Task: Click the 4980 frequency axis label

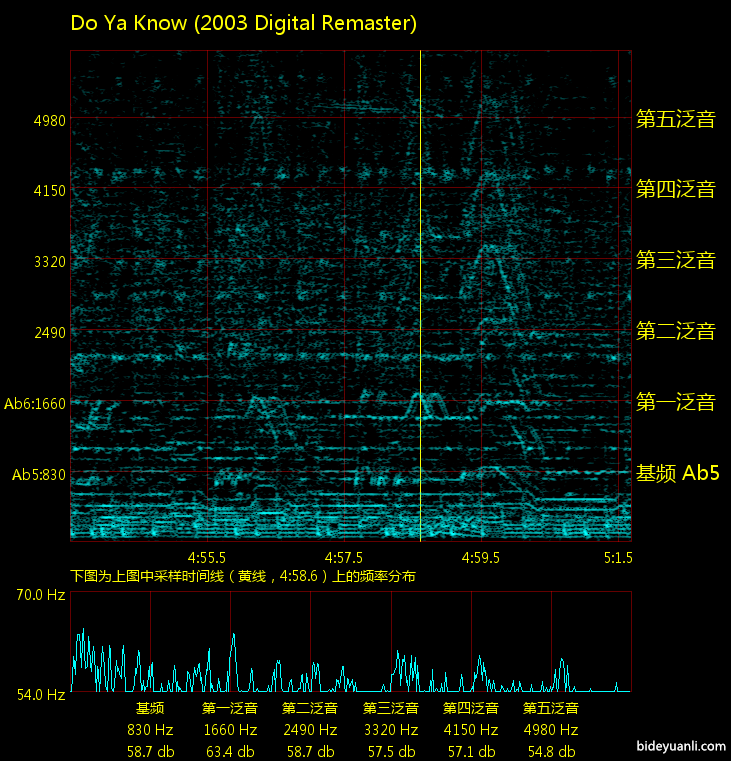Action: 49,121
